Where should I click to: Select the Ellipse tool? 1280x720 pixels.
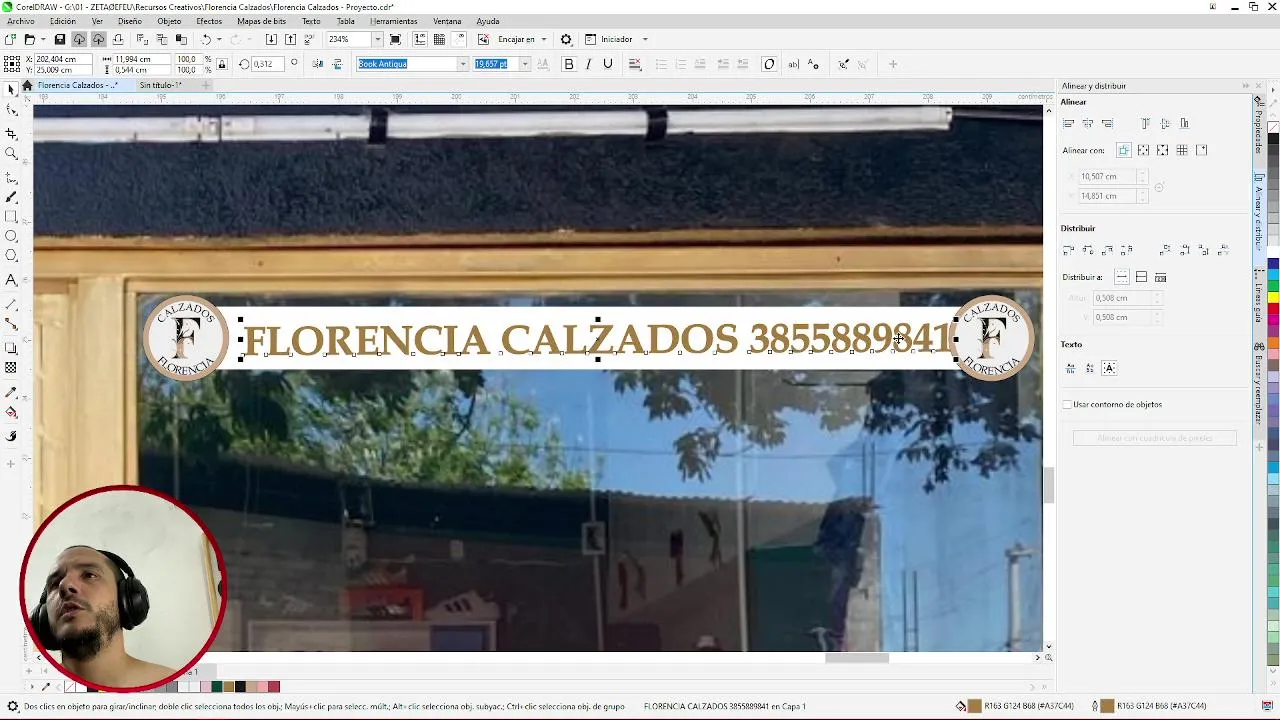pyautogui.click(x=11, y=236)
